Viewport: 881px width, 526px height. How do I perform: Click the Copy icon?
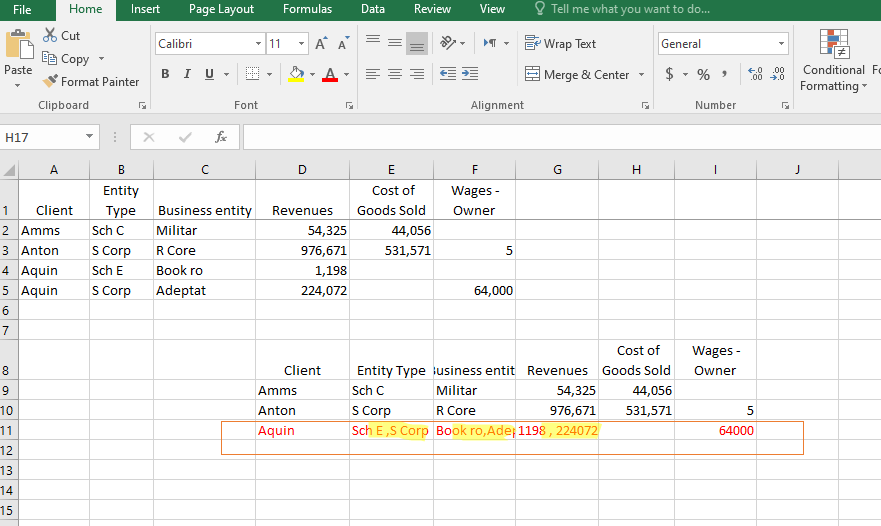point(49,58)
